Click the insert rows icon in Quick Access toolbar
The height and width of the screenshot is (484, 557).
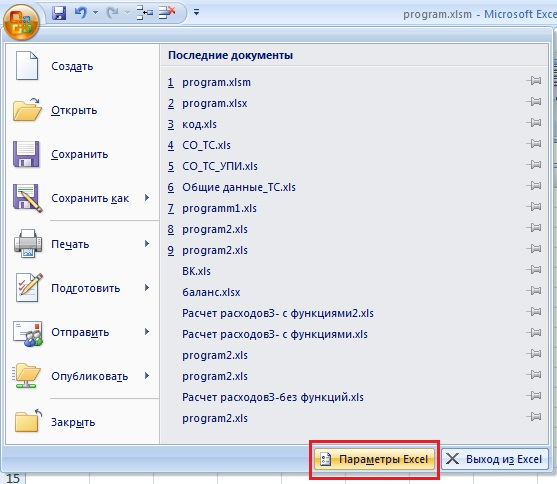point(144,13)
